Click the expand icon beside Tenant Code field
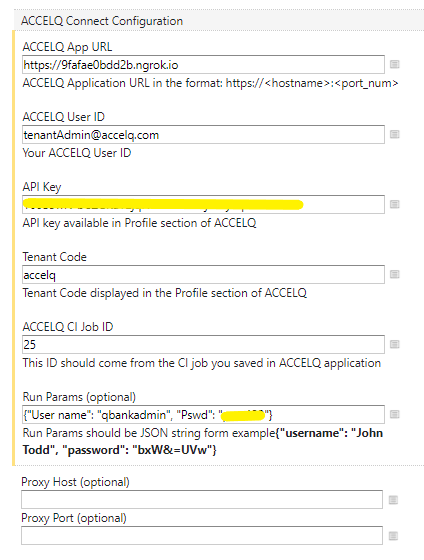Image resolution: width=424 pixels, height=560 pixels. [394, 274]
